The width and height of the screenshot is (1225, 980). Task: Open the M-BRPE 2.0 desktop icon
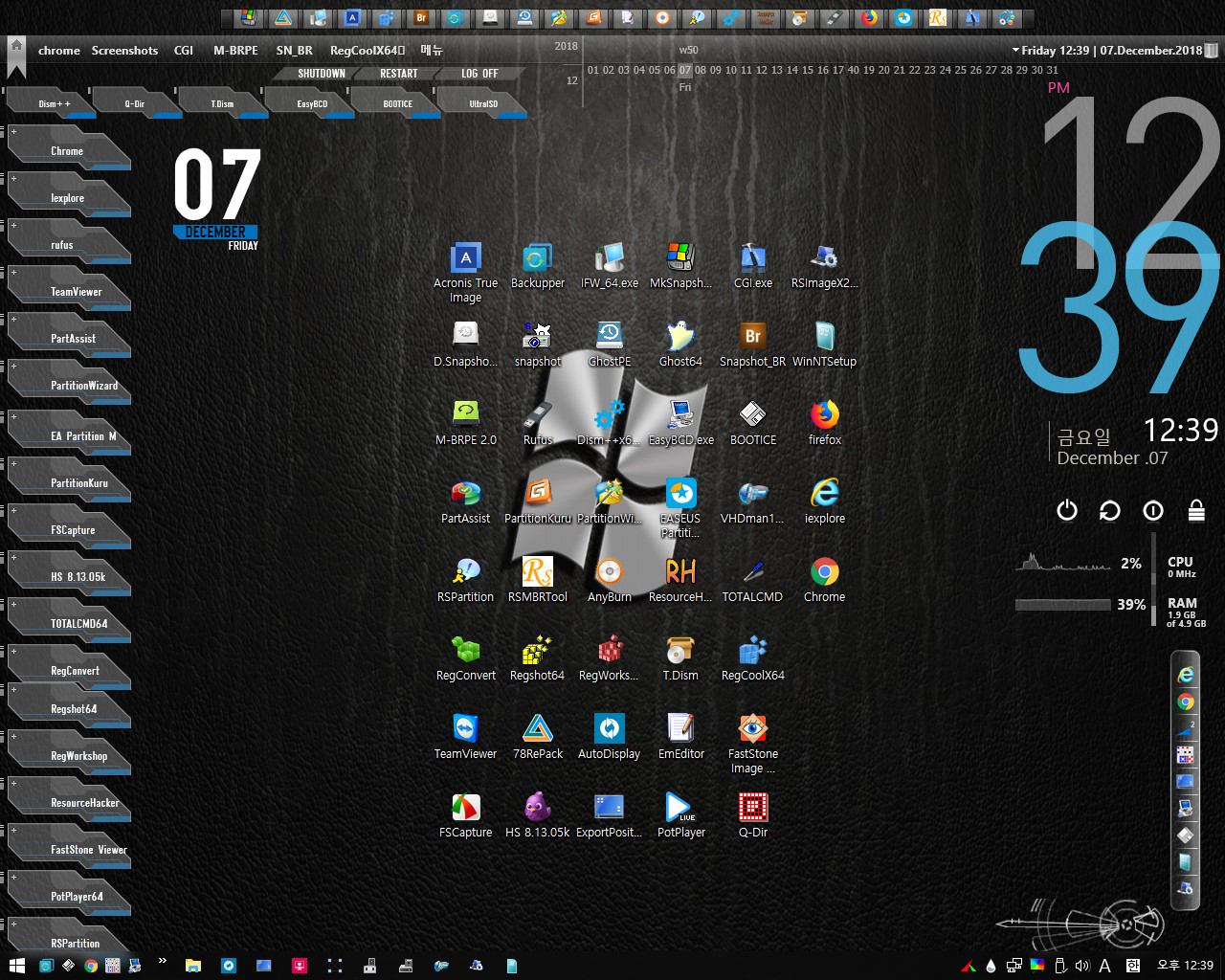coord(466,423)
